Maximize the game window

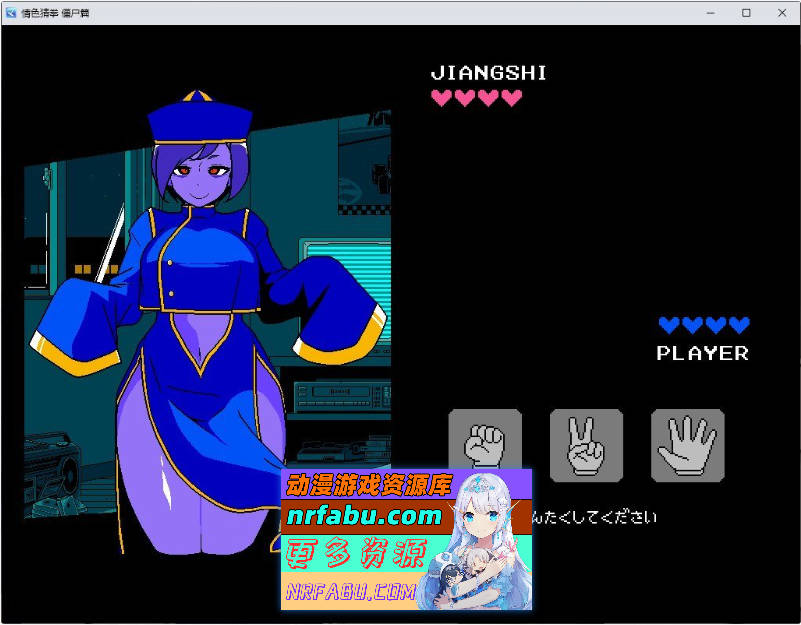[x=746, y=12]
